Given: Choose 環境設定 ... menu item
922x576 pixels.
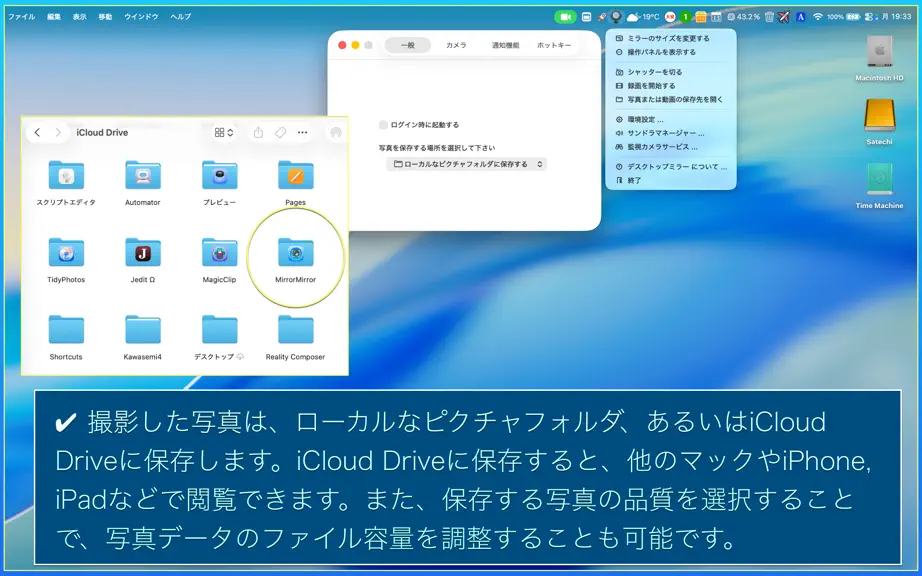Looking at the screenshot, I should point(671,119).
